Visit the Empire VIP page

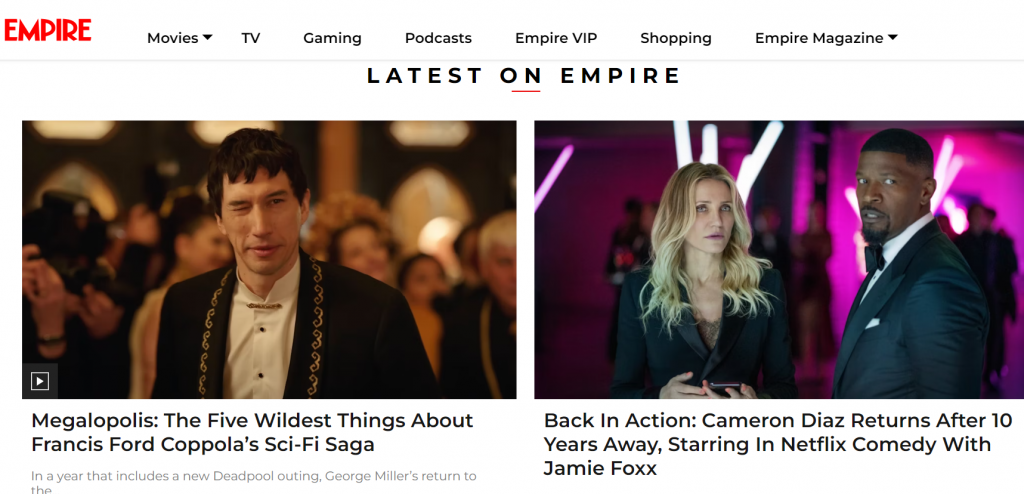pyautogui.click(x=556, y=38)
